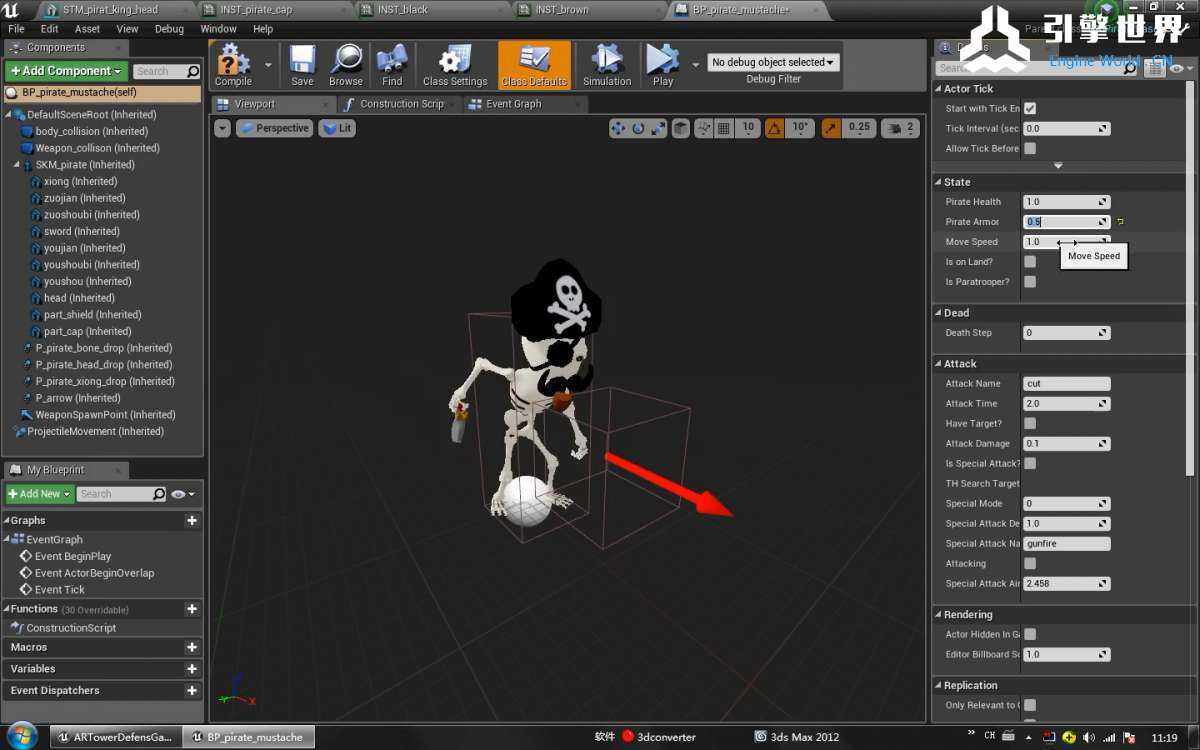
Task: Collapse the DefaultSceneRoot tree node
Action: 9,115
